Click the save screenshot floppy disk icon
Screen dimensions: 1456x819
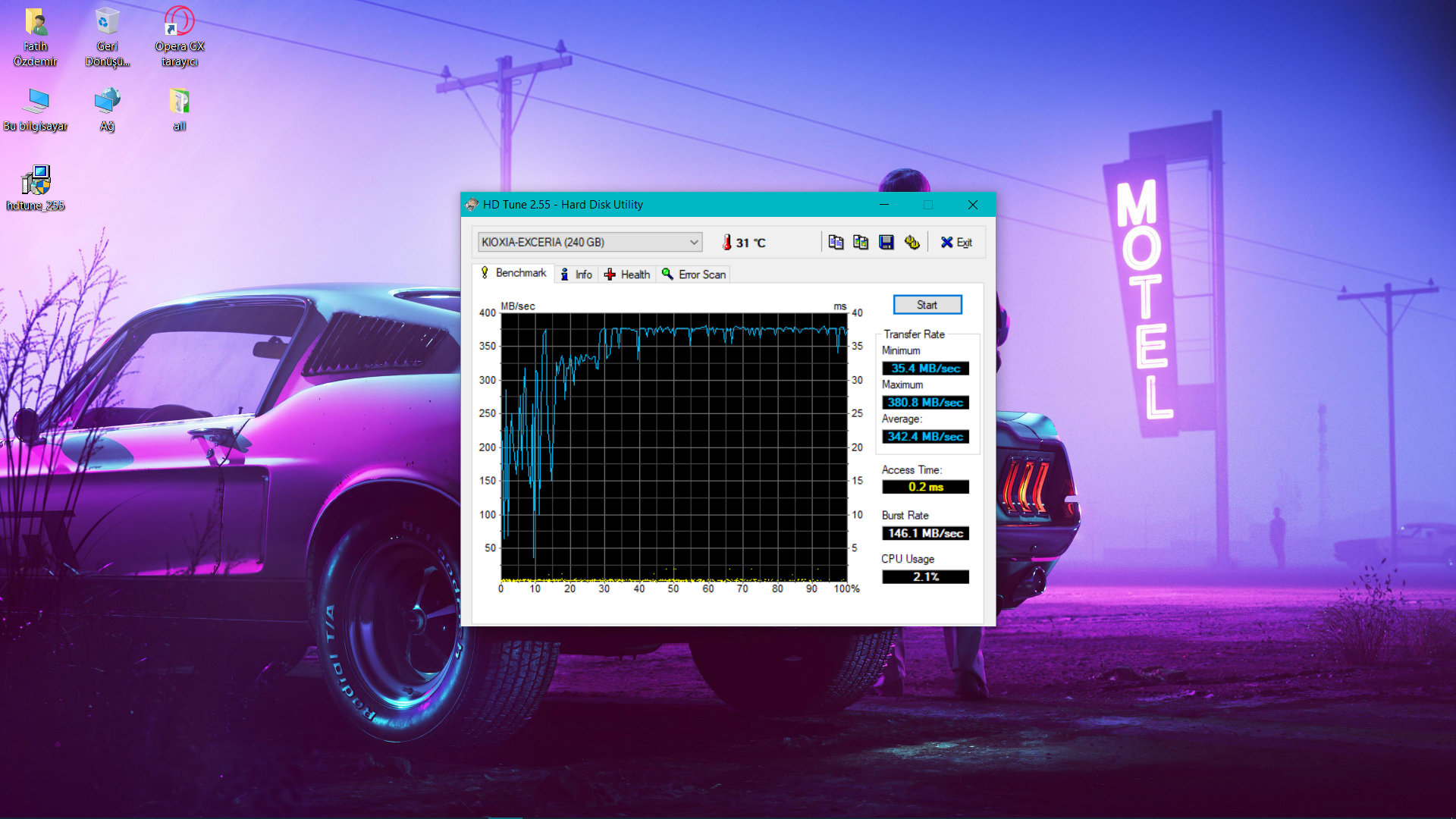886,242
